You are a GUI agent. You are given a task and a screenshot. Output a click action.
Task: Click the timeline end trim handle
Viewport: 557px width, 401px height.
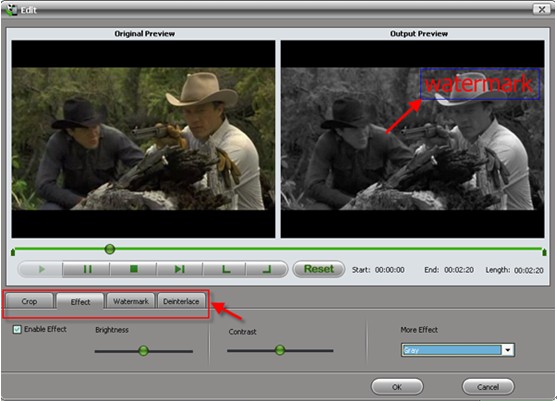[x=544, y=252]
